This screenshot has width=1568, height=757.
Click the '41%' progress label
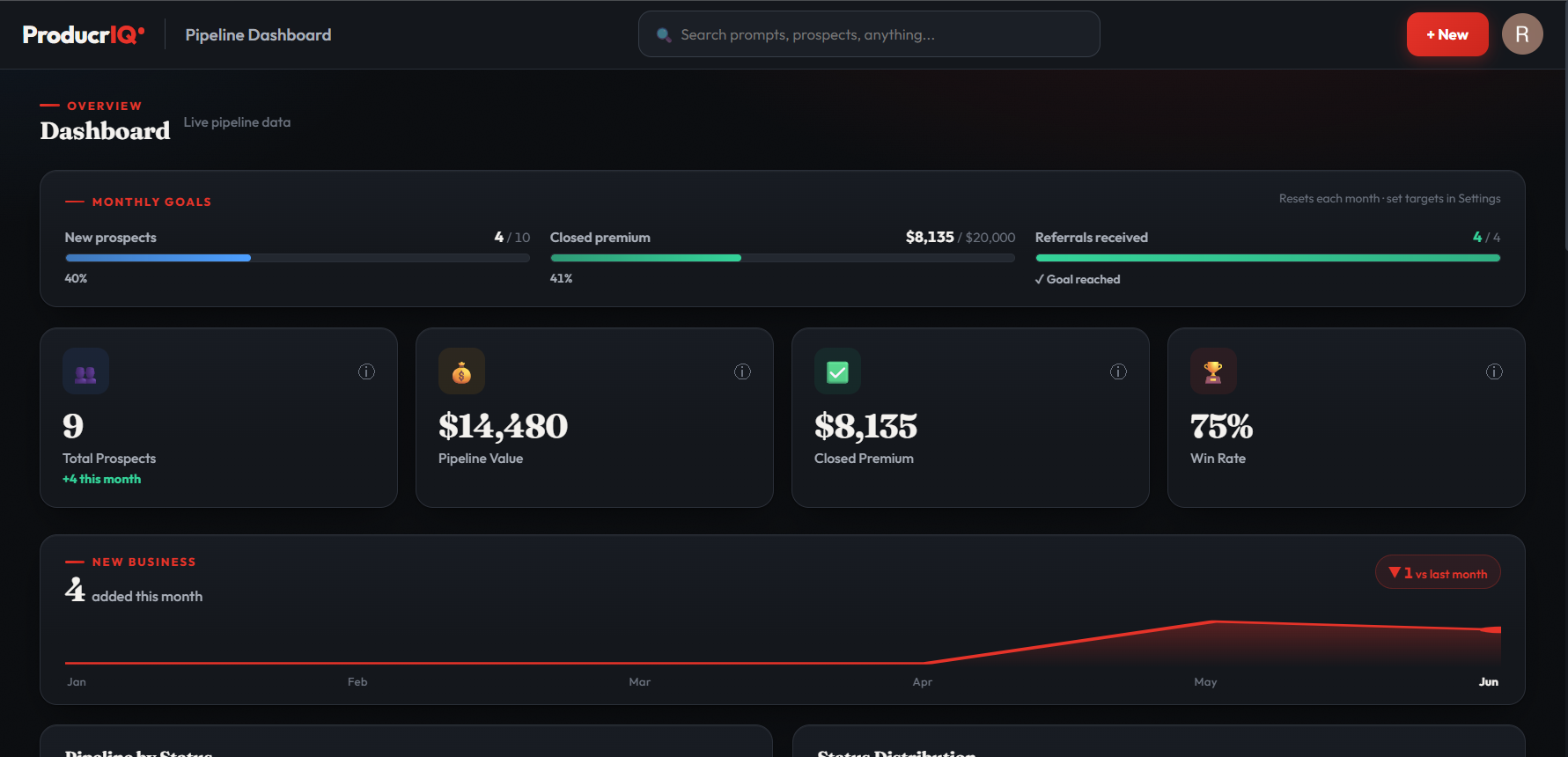point(561,278)
